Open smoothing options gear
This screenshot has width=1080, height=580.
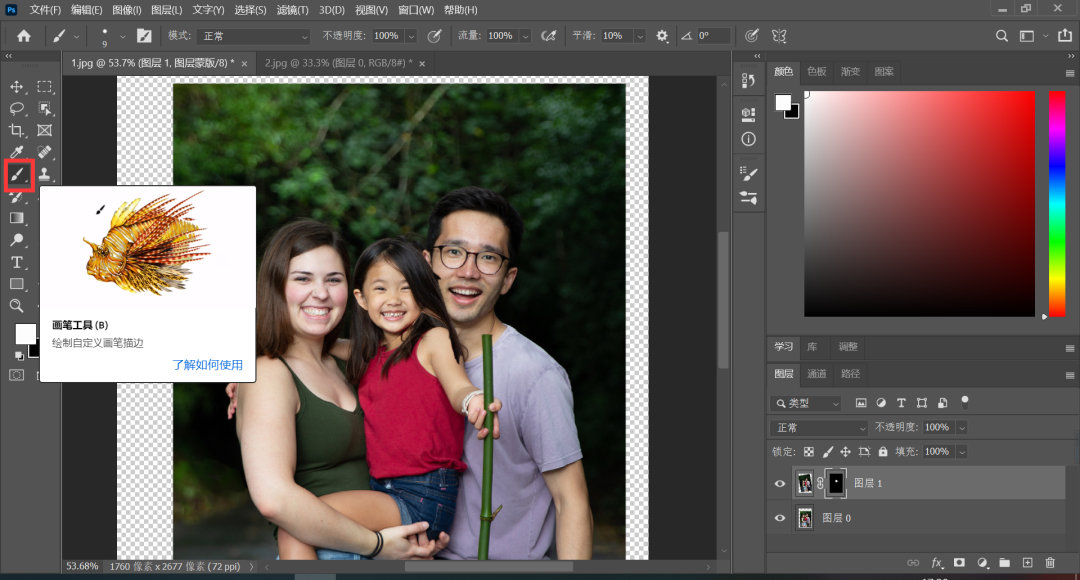tap(662, 36)
